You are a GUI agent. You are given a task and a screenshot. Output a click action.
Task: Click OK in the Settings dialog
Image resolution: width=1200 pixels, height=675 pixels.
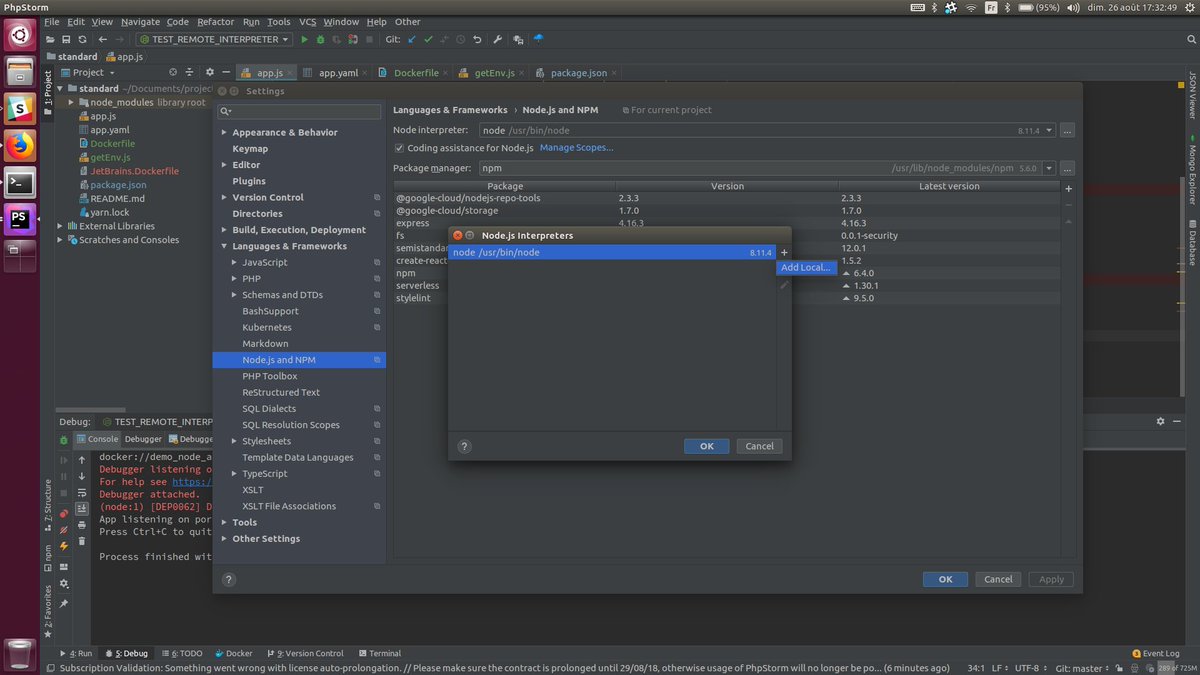945,579
